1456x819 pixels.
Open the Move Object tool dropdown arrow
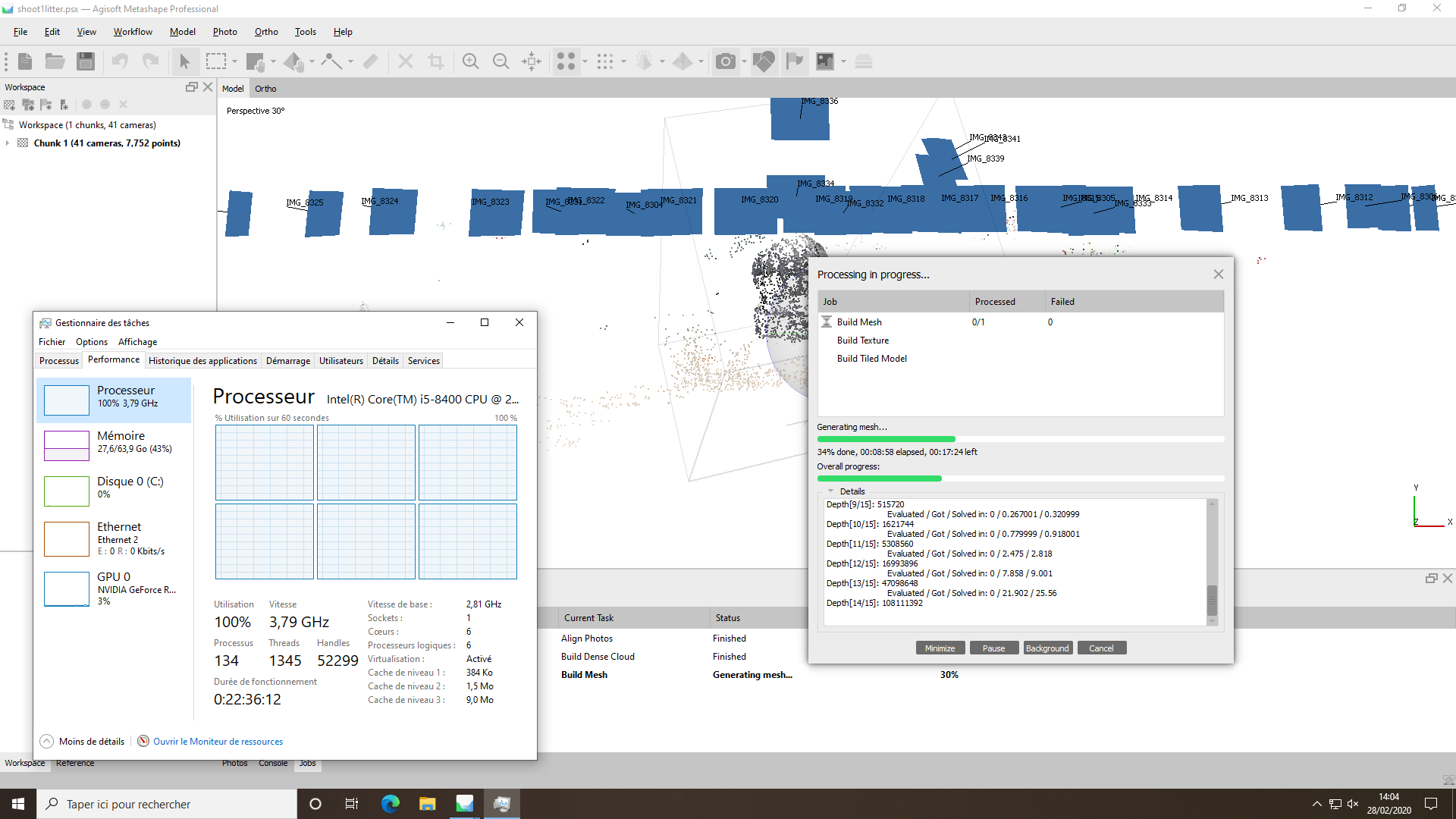312,61
